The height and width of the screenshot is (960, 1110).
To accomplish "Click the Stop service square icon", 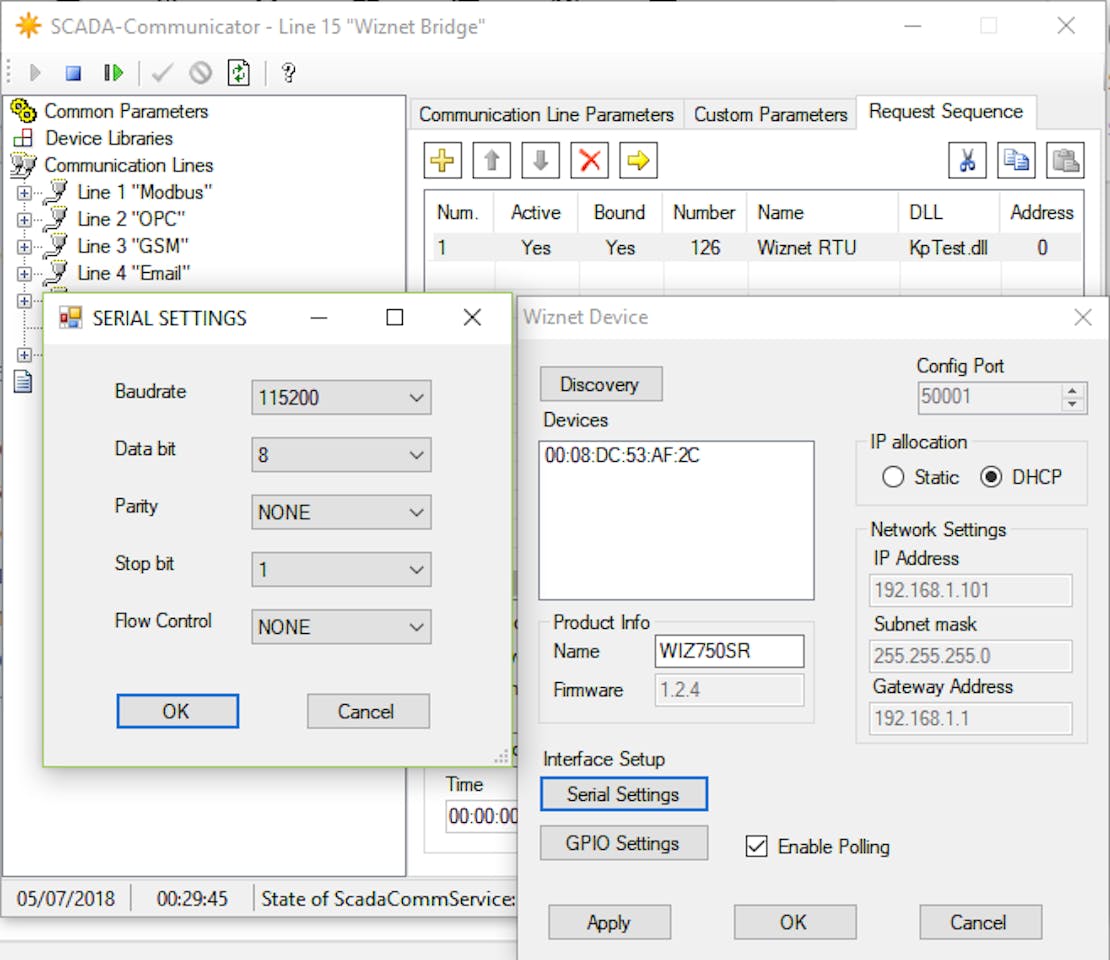I will coord(73,73).
